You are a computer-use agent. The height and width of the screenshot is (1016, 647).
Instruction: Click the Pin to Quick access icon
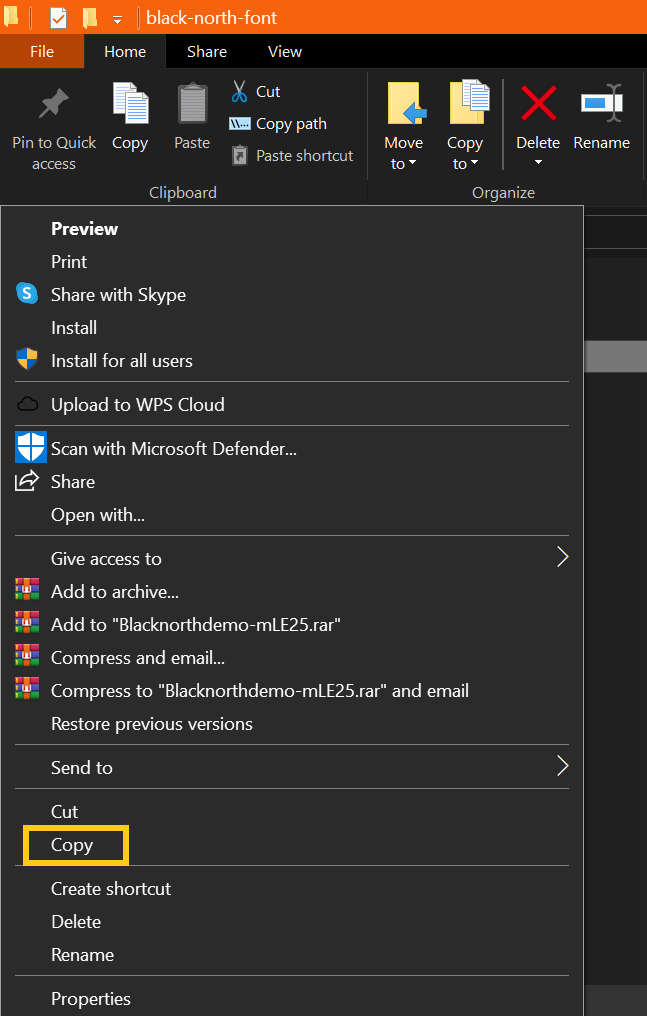53,104
